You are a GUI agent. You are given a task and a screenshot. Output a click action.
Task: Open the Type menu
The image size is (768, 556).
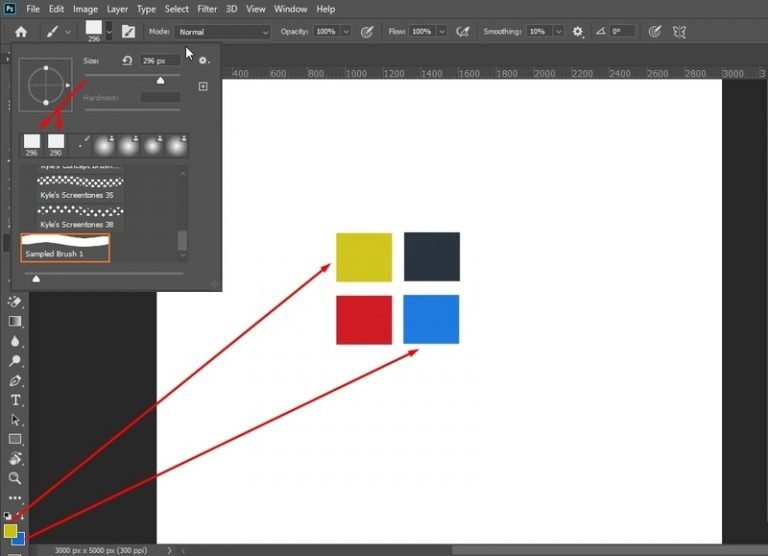tap(146, 9)
